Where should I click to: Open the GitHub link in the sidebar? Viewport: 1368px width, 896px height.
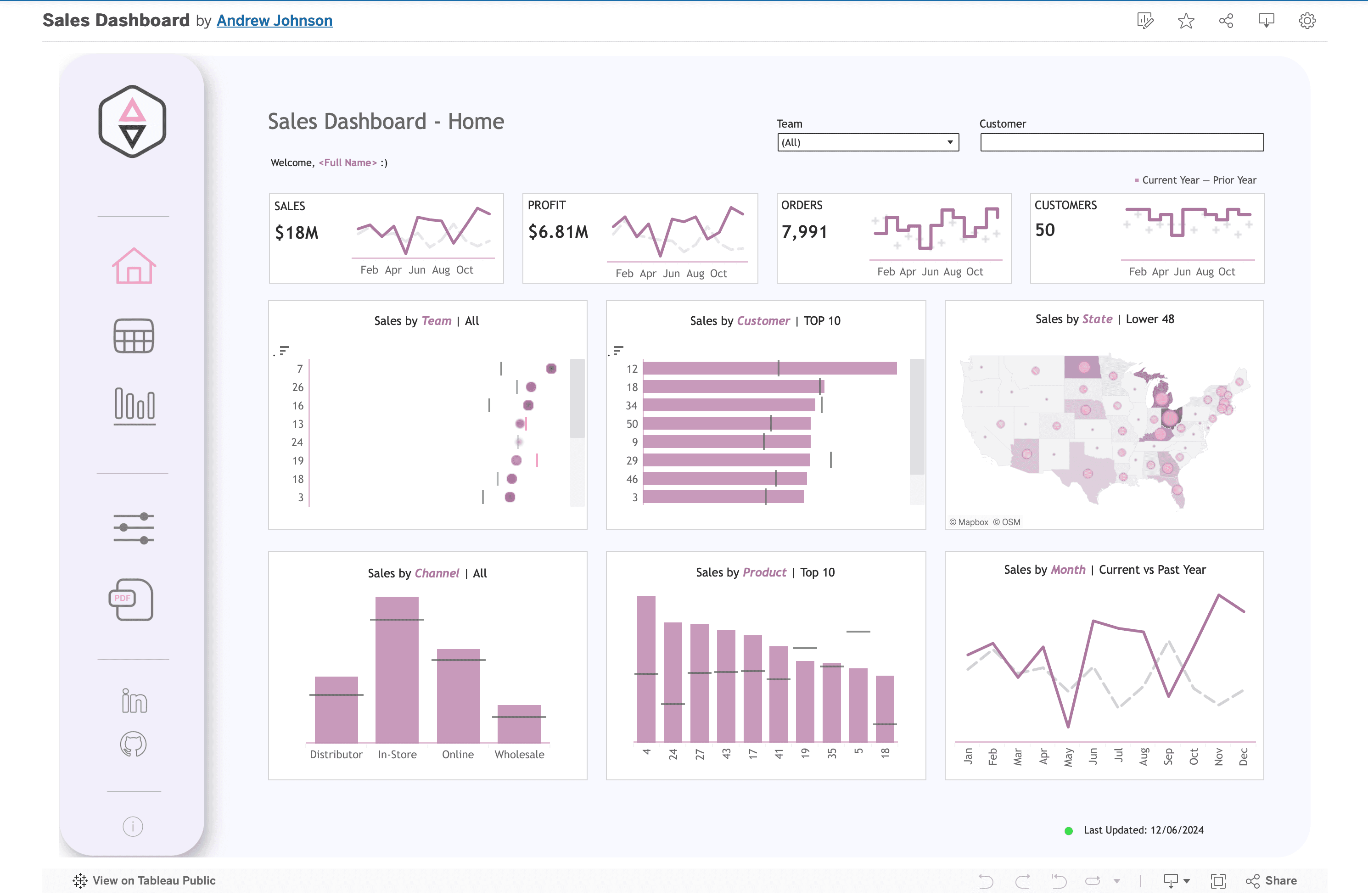pyautogui.click(x=132, y=744)
